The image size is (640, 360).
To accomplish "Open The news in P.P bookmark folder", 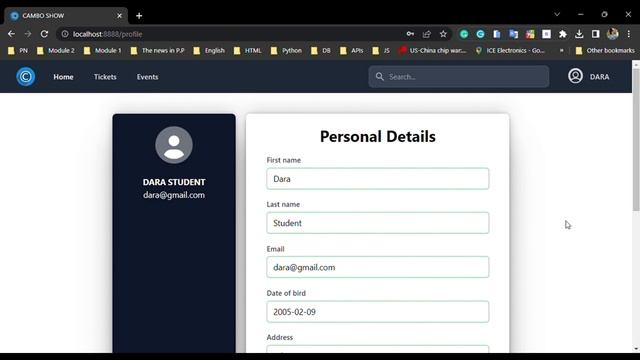I will 157,51.
